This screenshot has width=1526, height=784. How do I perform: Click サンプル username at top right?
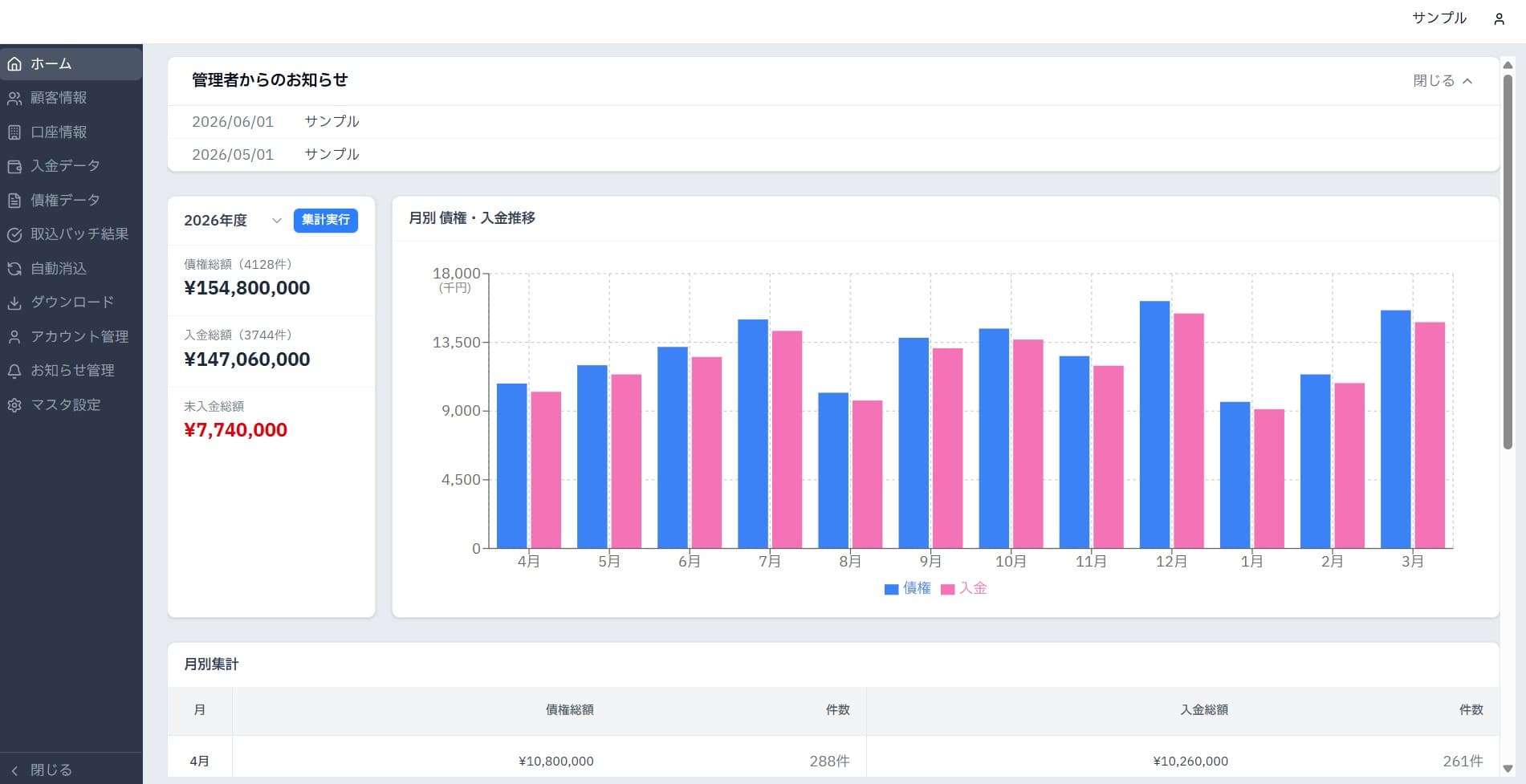pos(1439,18)
